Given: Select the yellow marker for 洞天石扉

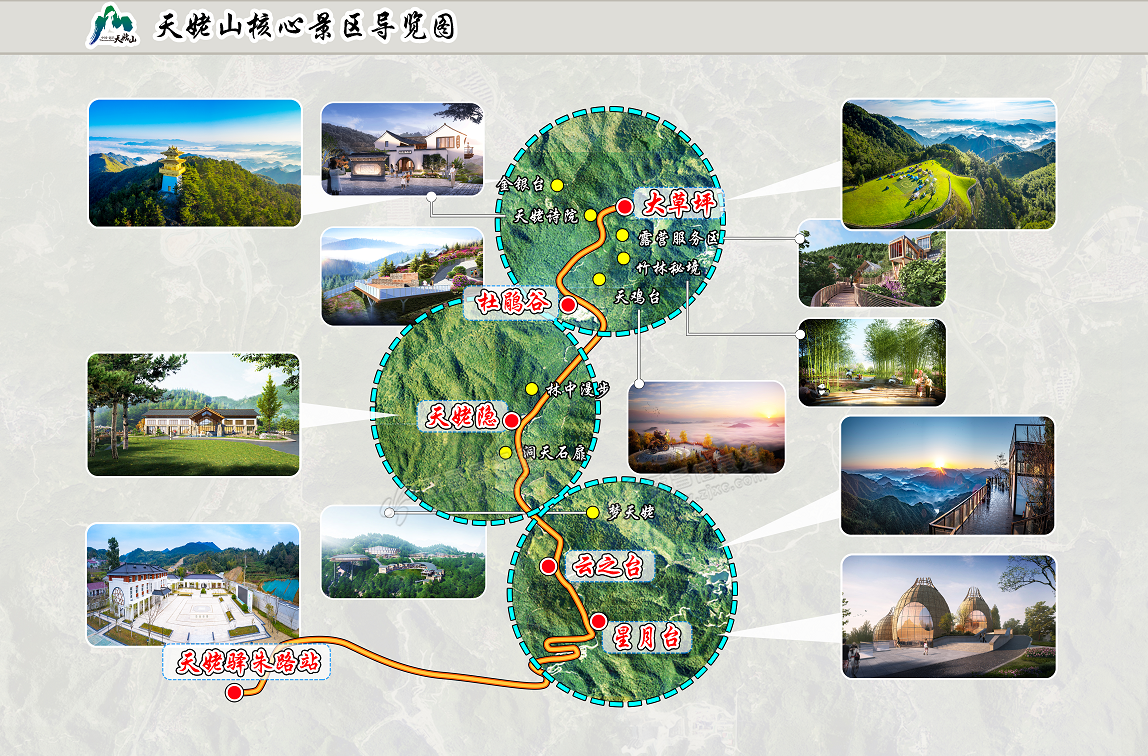Looking at the screenshot, I should tap(505, 452).
